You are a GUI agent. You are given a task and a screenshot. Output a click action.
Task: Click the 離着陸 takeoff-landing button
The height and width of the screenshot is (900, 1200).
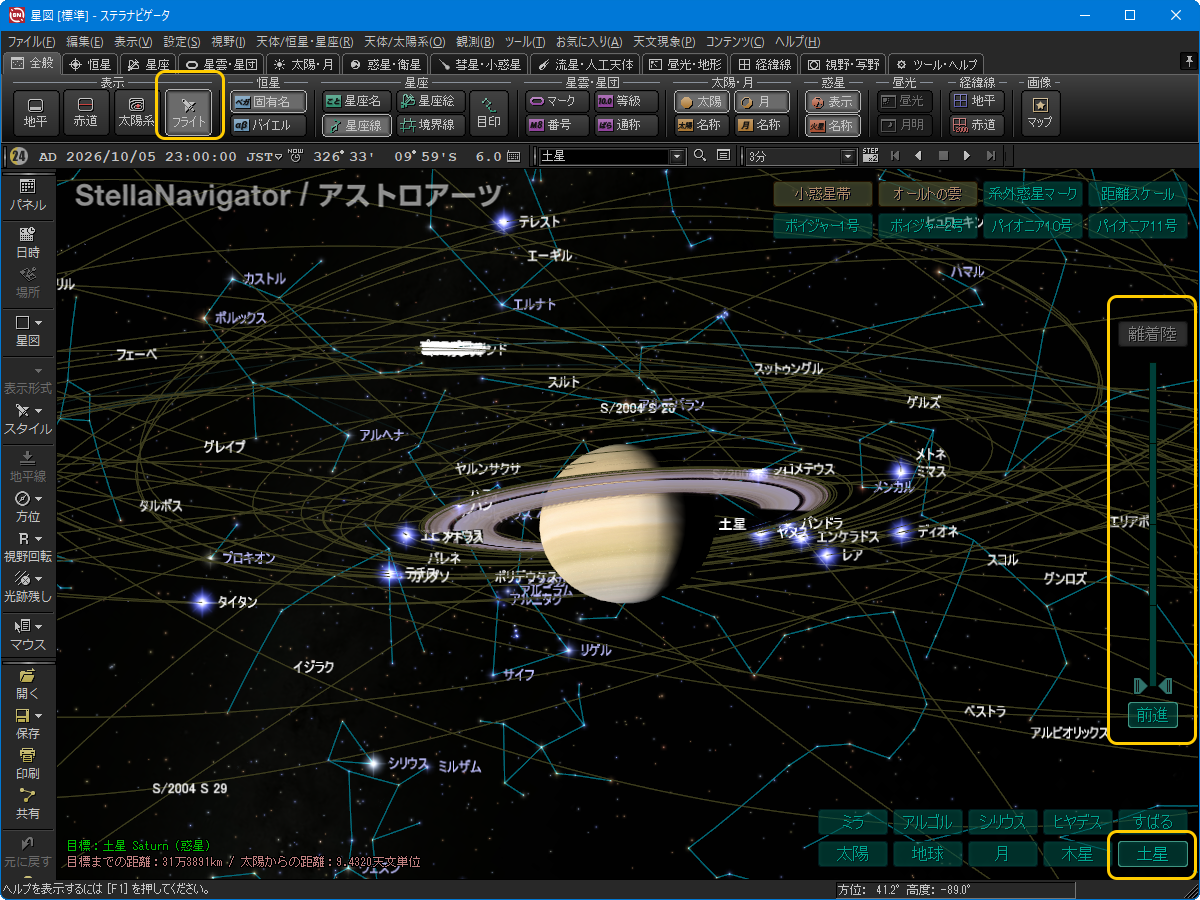click(1152, 334)
